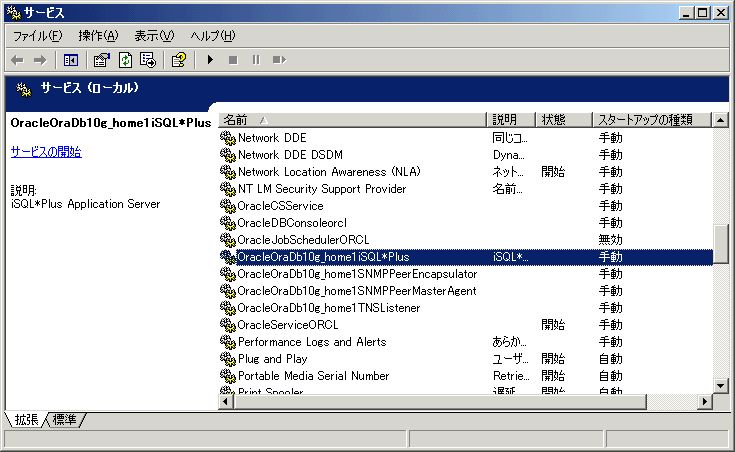Click the Start Service play icon in toolbar
735x452 pixels.
click(210, 60)
